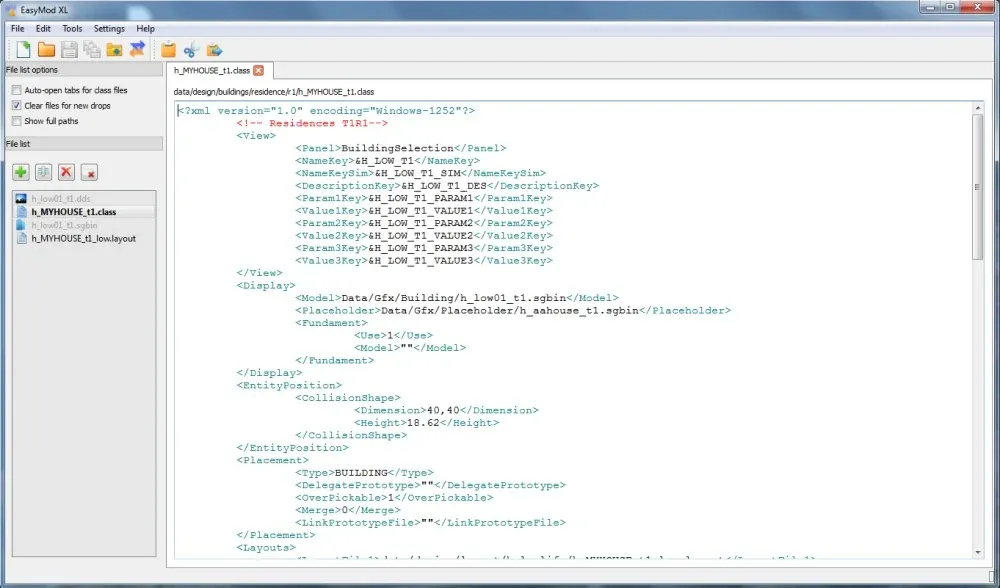Image resolution: width=1000 pixels, height=588 pixels.
Task: Open the File menu
Action: pos(18,29)
